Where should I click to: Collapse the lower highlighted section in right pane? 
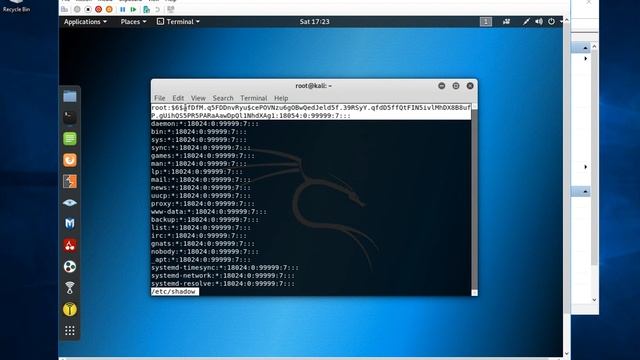585,191
